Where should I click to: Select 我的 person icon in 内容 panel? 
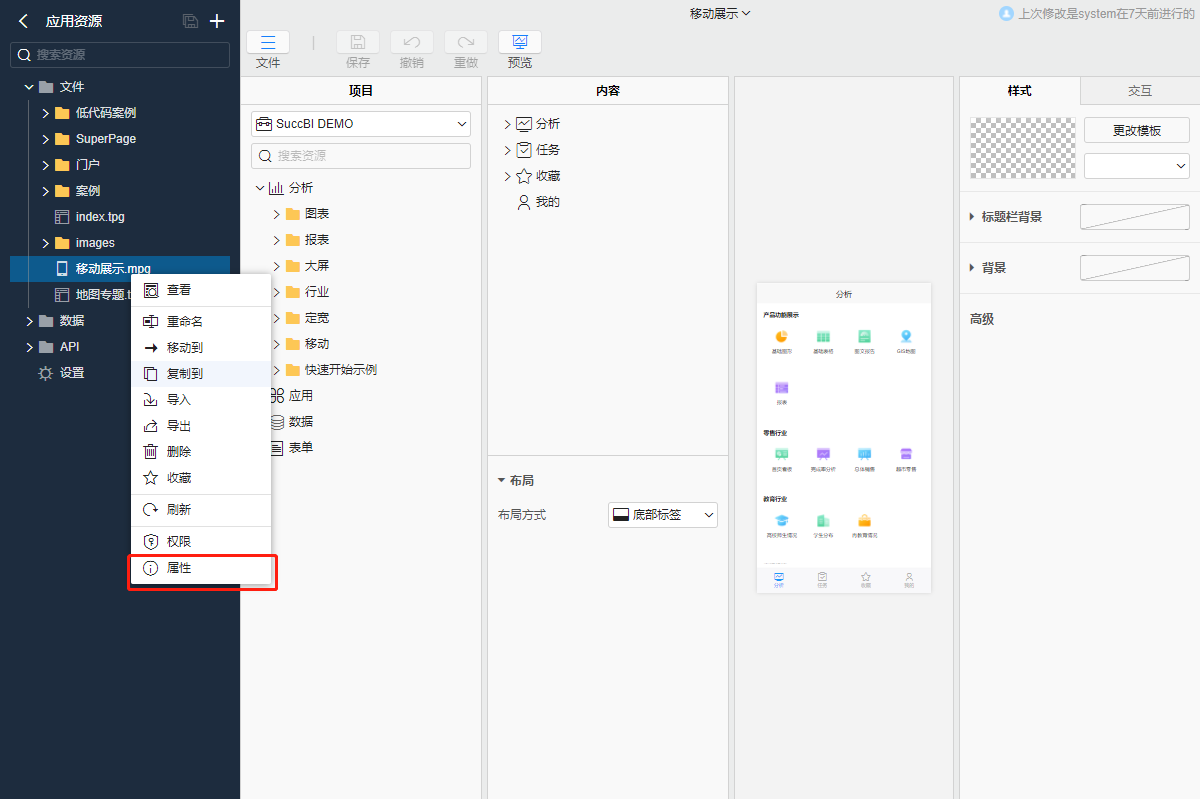(x=524, y=202)
